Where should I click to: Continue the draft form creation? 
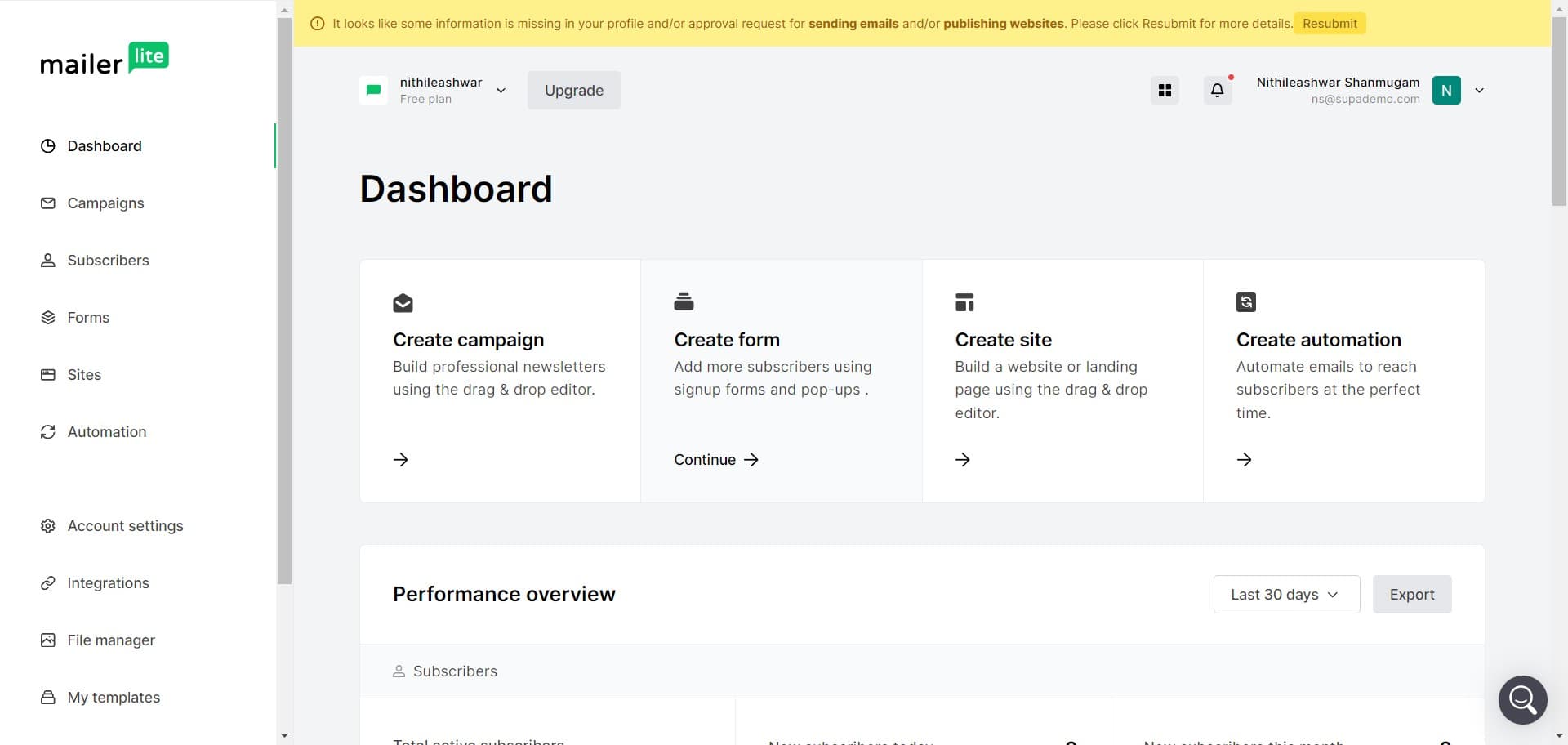715,459
